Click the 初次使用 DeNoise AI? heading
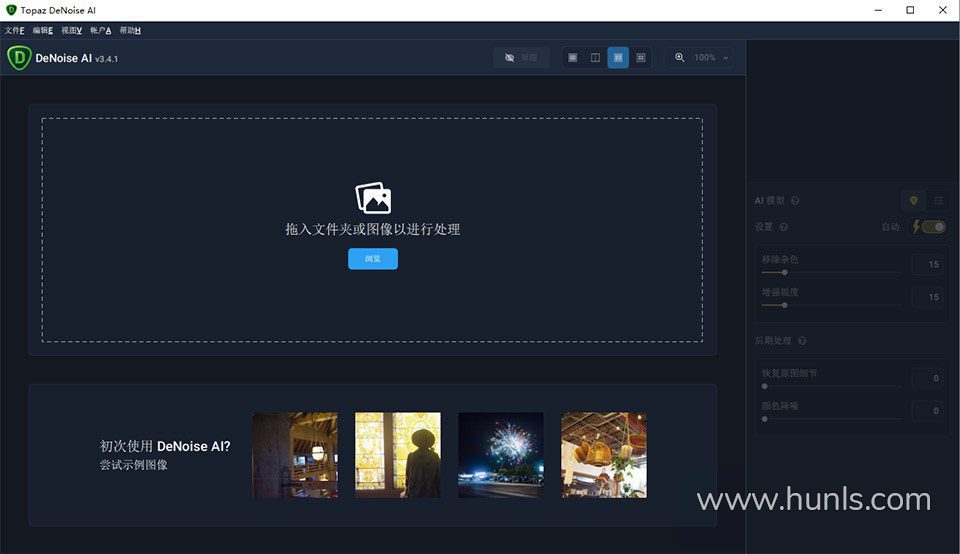The height and width of the screenshot is (554, 960). click(165, 446)
